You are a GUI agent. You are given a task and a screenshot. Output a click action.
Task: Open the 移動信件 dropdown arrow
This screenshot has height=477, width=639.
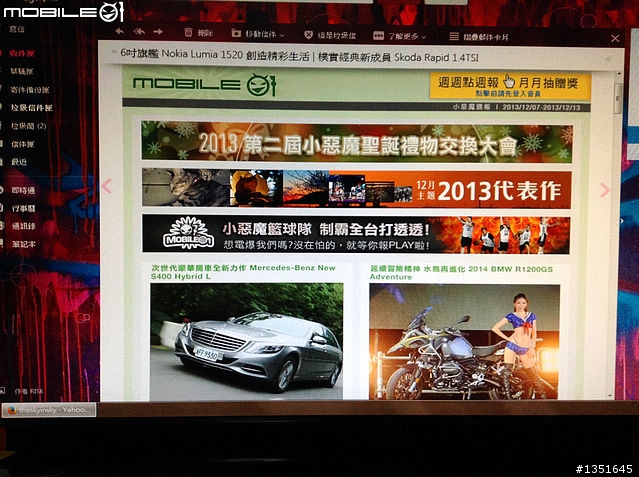282,35
